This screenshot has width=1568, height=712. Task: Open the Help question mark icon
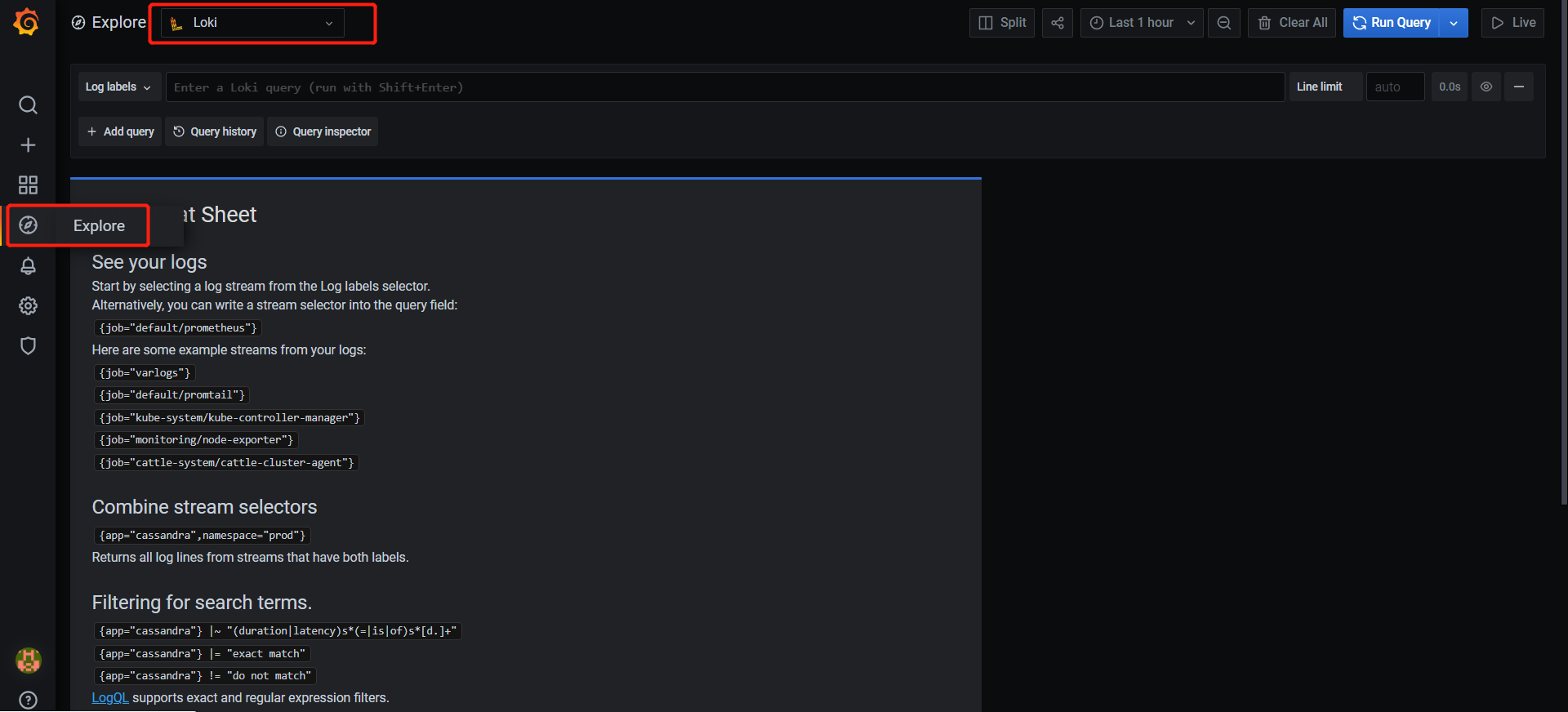point(28,701)
